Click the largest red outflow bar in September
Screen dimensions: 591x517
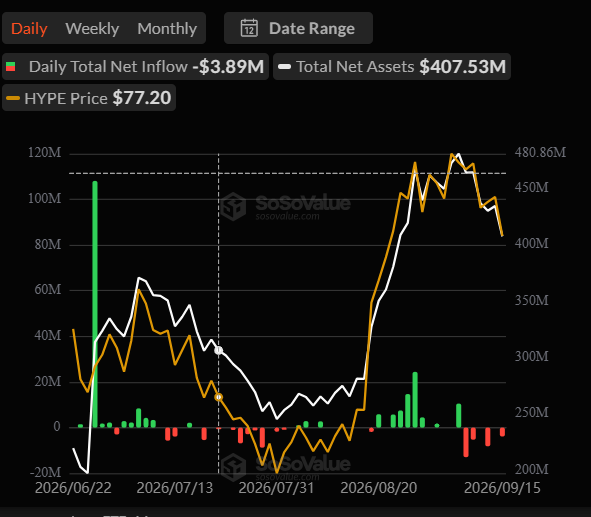click(466, 442)
